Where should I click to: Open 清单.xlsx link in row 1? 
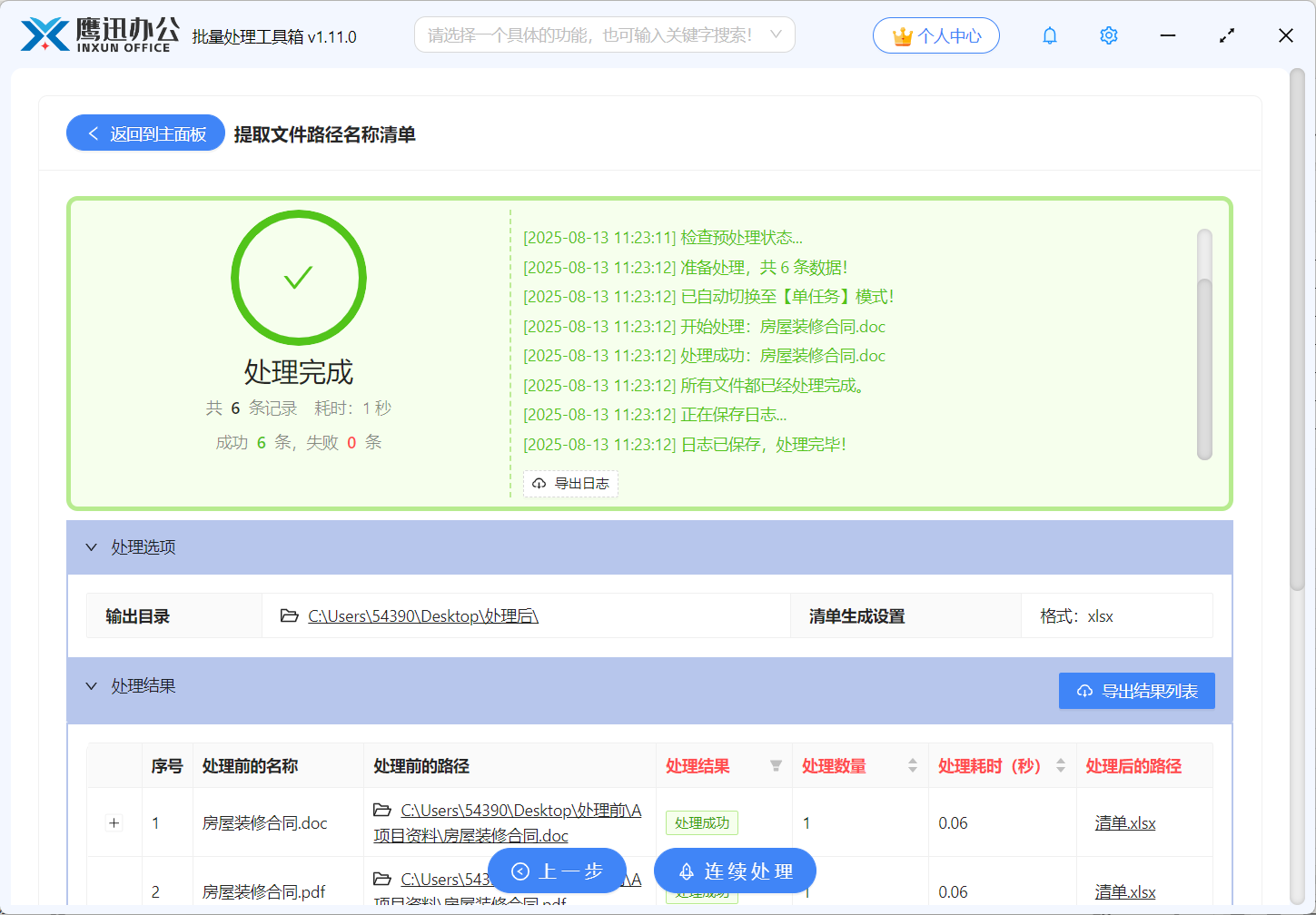pyautogui.click(x=1124, y=823)
